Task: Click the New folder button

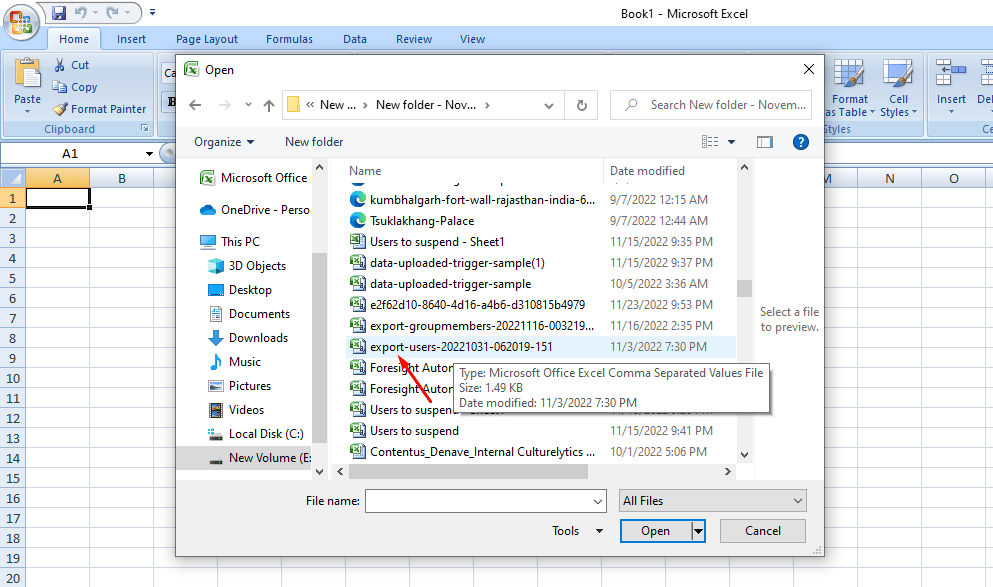Action: tap(313, 142)
